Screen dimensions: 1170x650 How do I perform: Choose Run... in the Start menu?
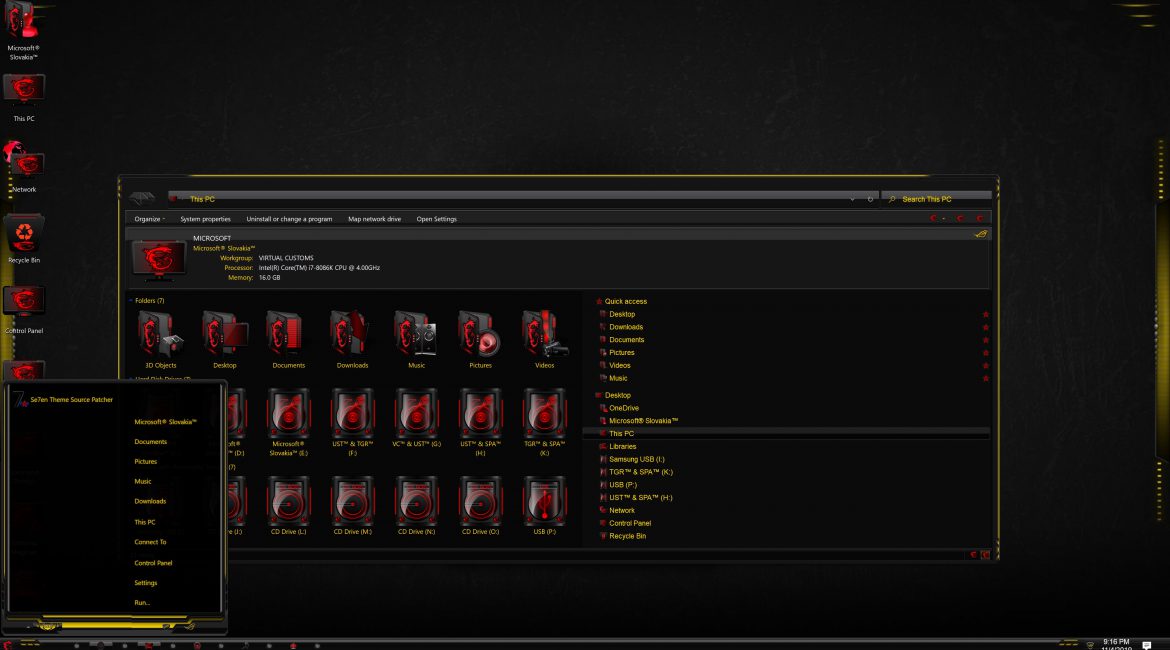142,603
